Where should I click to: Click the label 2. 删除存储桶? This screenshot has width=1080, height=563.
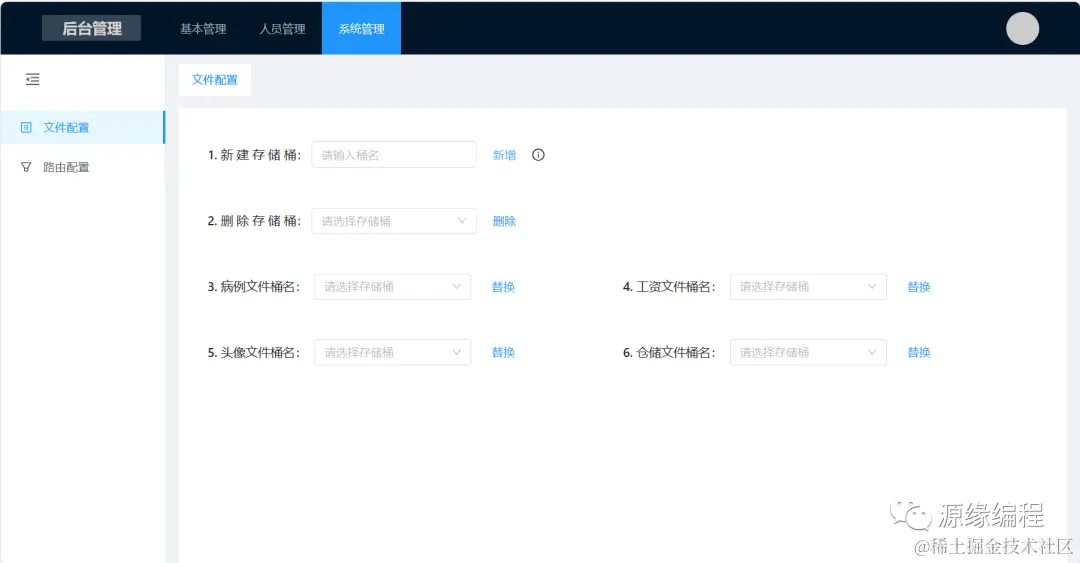tap(254, 221)
